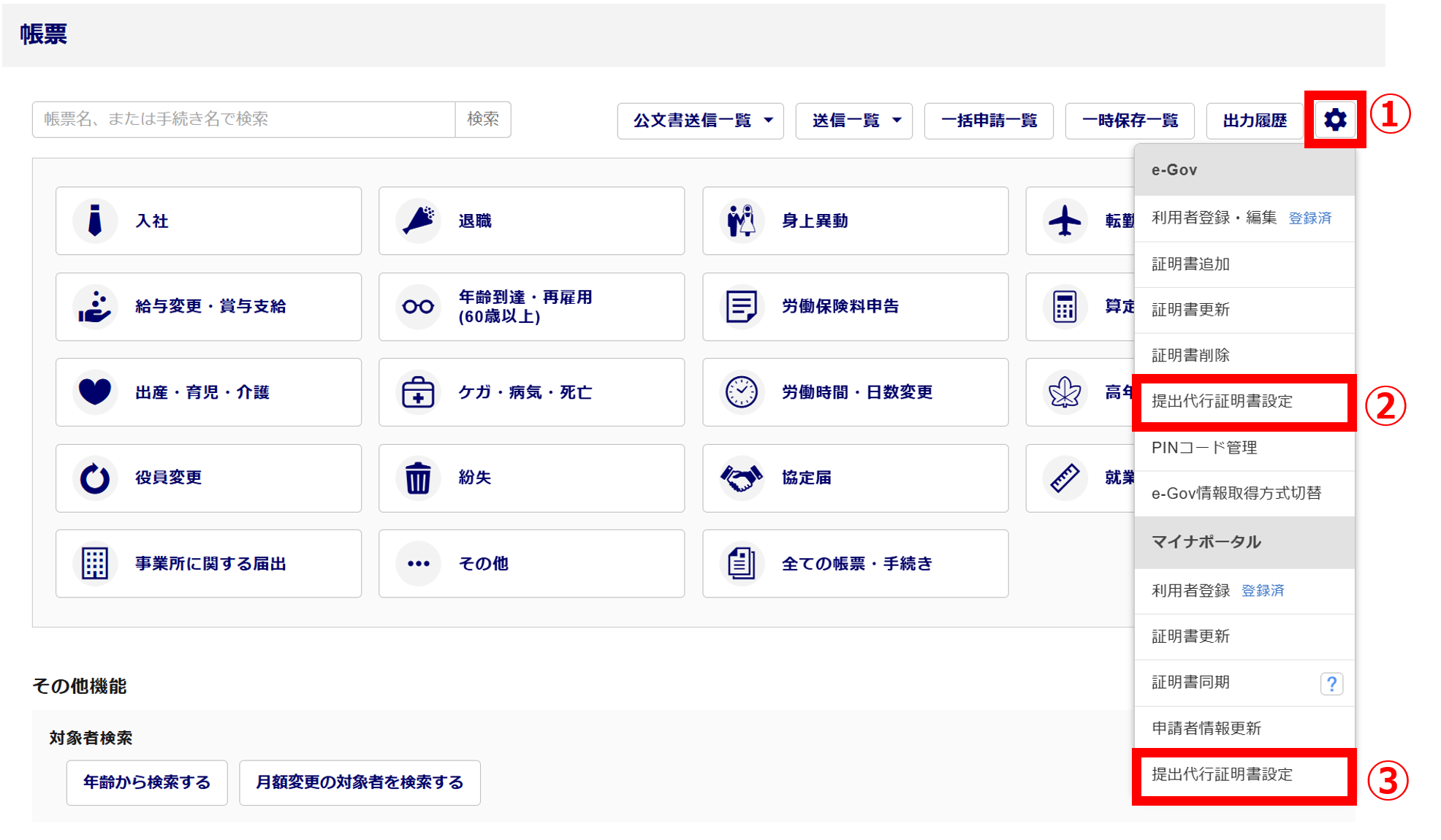The image size is (1441, 840).
Task: Focus the 帳票名 search input field
Action: pyautogui.click(x=244, y=119)
